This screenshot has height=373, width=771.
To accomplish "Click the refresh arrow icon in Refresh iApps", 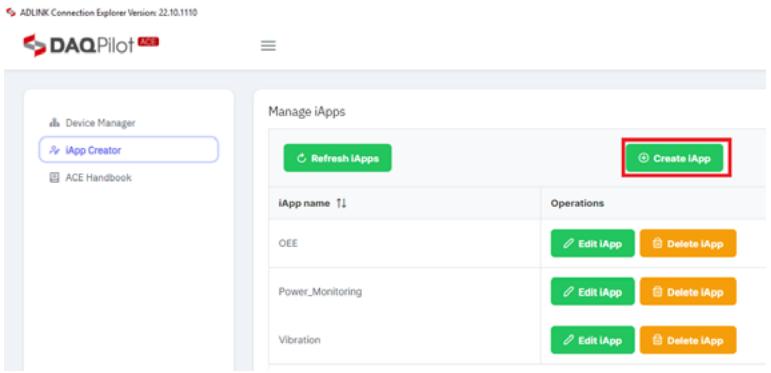I will pyautogui.click(x=302, y=158).
